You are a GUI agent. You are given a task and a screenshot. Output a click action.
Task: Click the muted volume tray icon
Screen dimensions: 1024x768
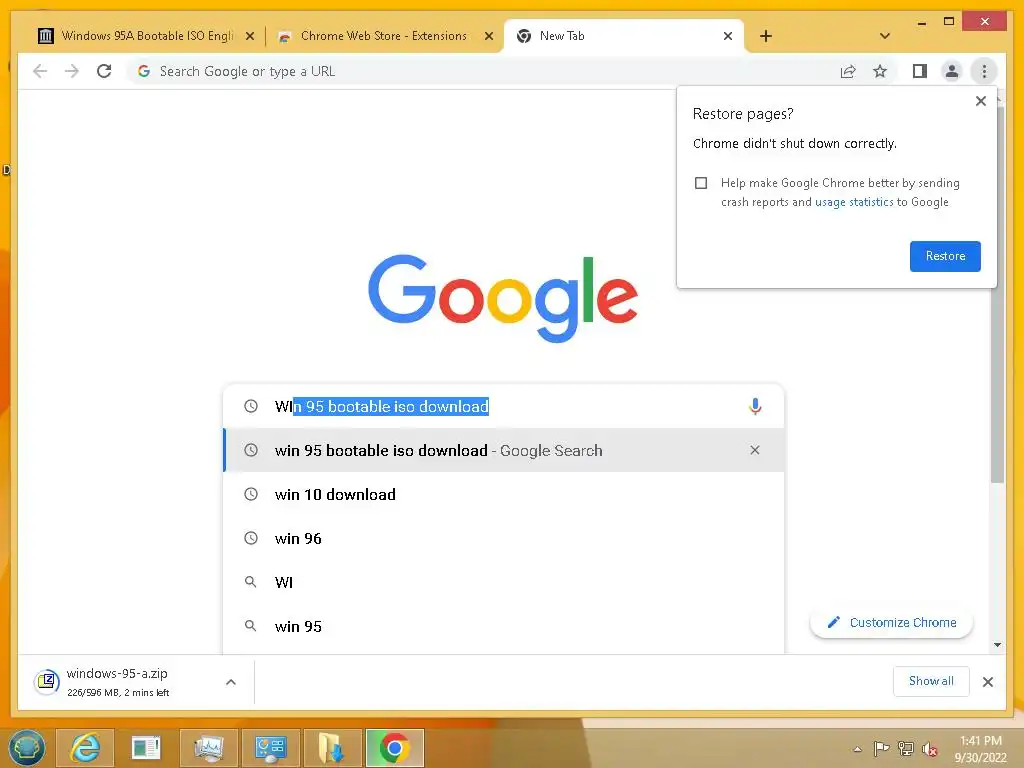[929, 748]
